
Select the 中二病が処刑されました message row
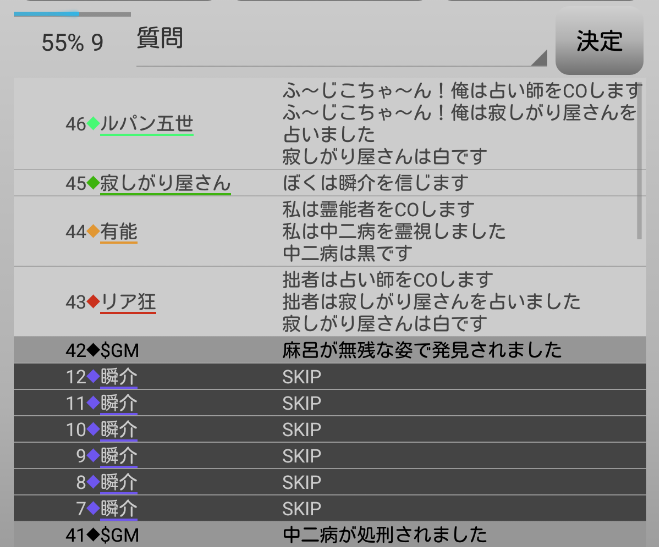point(384,535)
